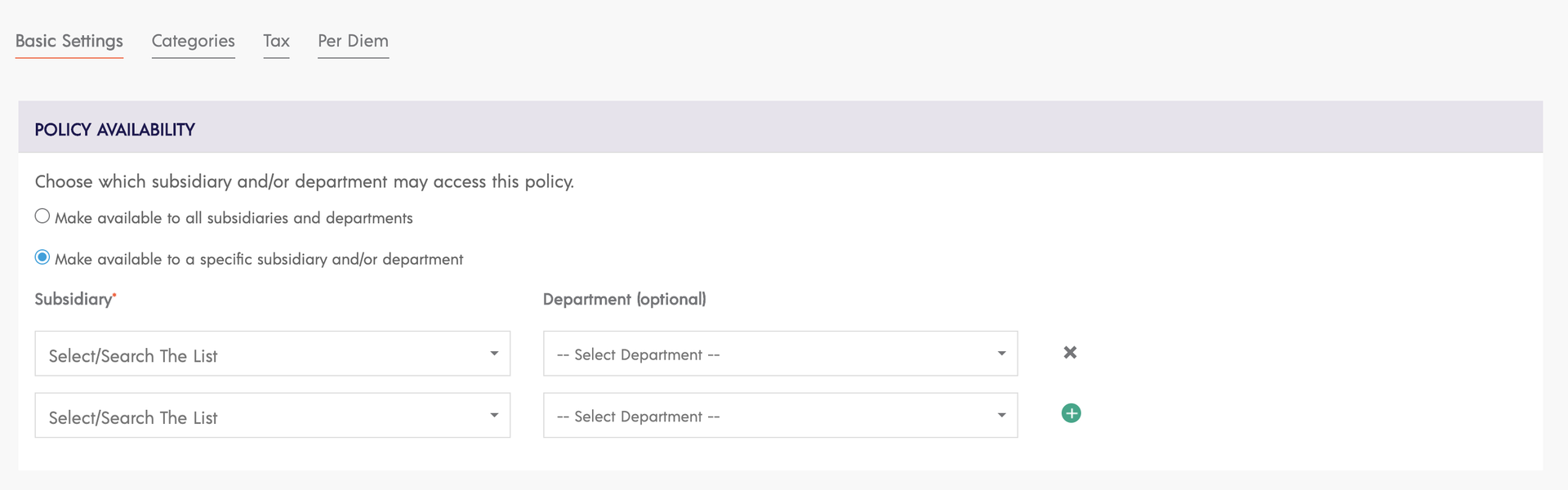This screenshot has width=1568, height=490.
Task: Click the 'Department (optional)' label
Action: 625,300
